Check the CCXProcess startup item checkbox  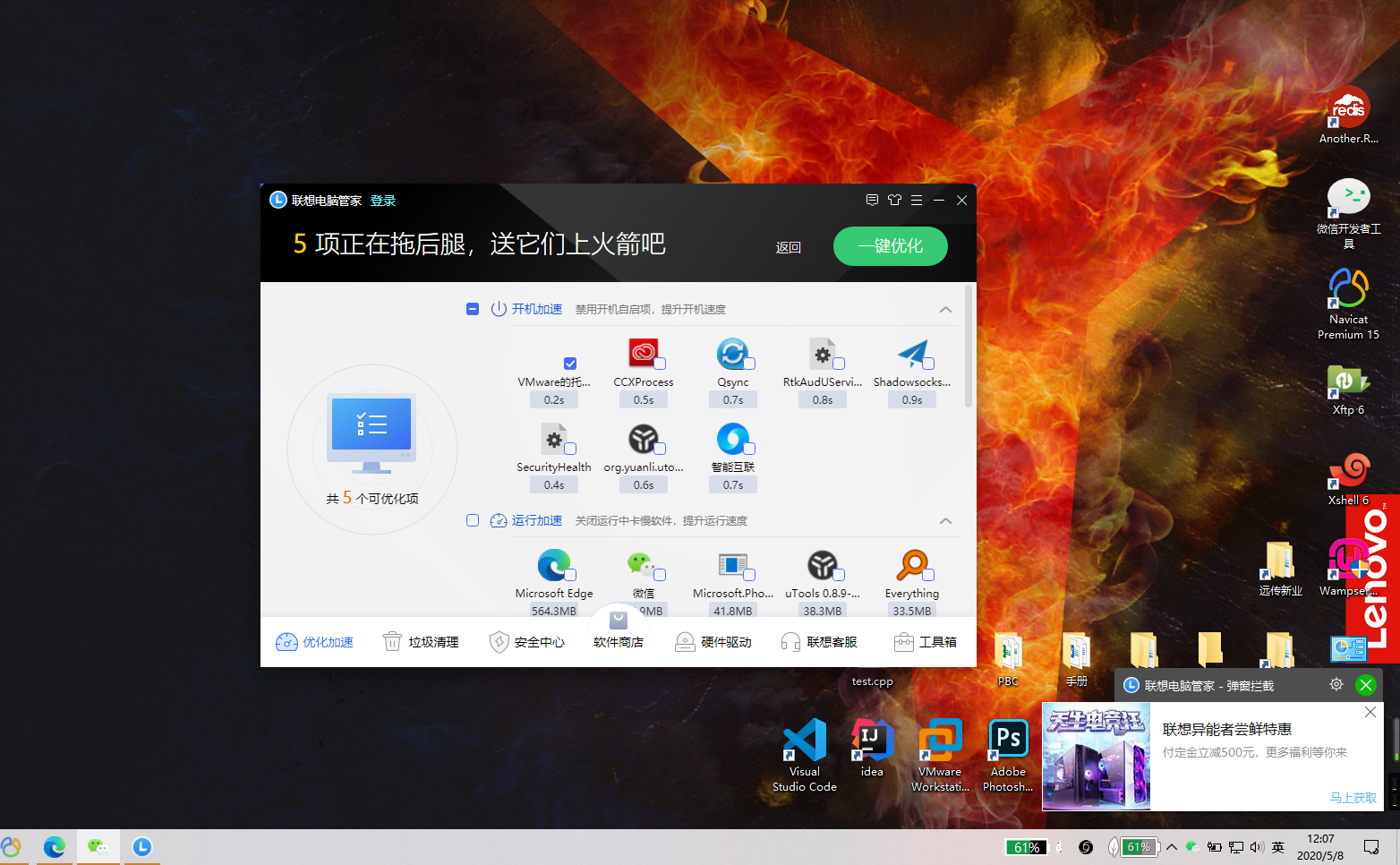point(660,364)
